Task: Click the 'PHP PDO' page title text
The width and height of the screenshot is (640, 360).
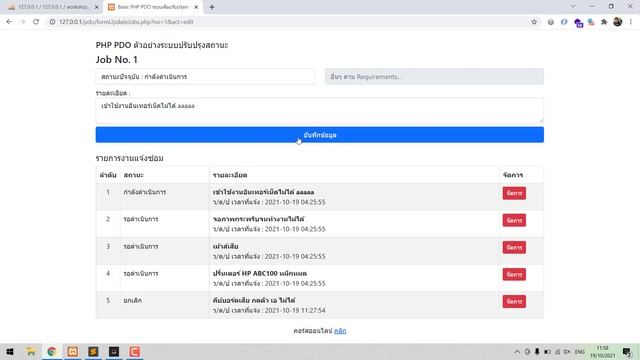Action: [x=162, y=45]
